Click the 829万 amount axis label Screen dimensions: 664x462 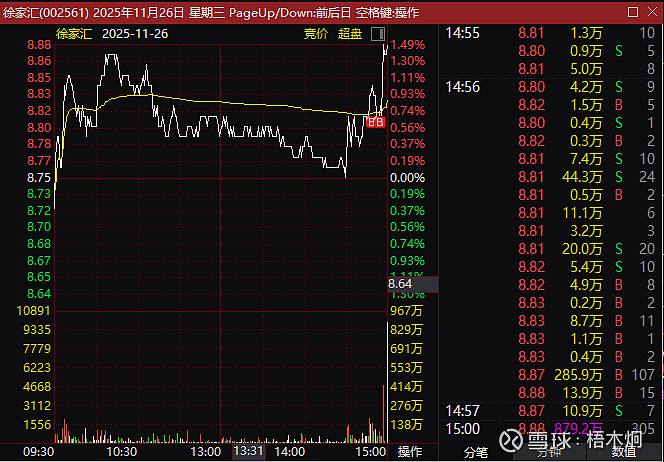pyautogui.click(x=406, y=329)
